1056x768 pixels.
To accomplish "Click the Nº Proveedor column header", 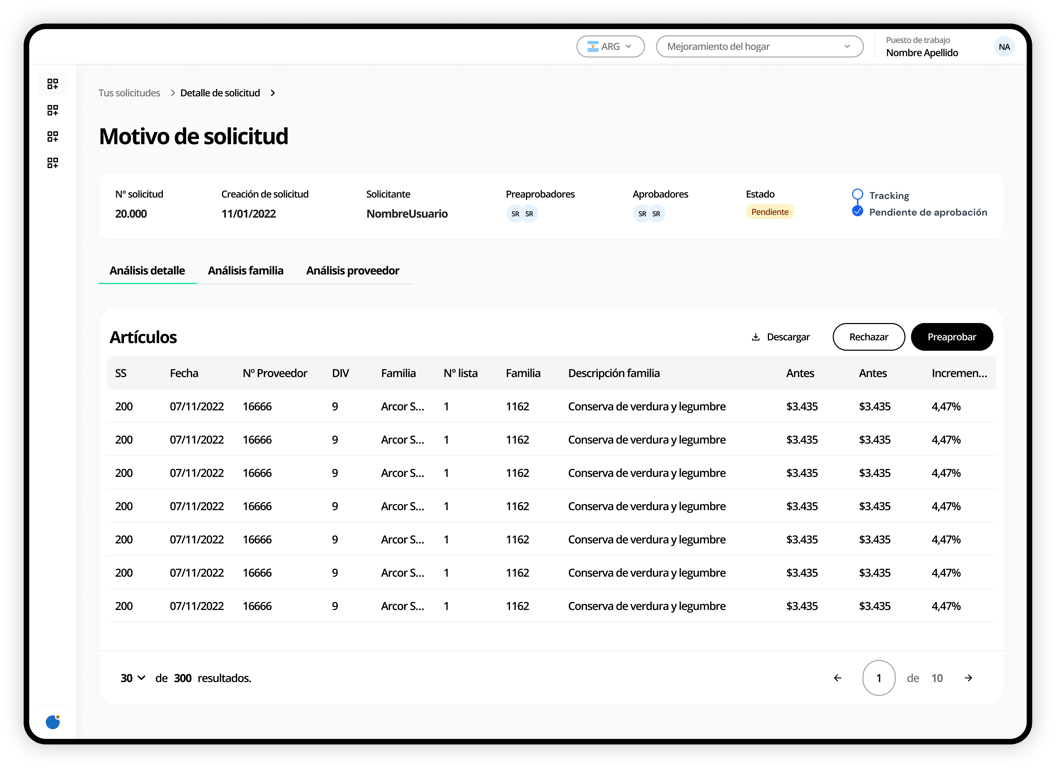I will [275, 373].
